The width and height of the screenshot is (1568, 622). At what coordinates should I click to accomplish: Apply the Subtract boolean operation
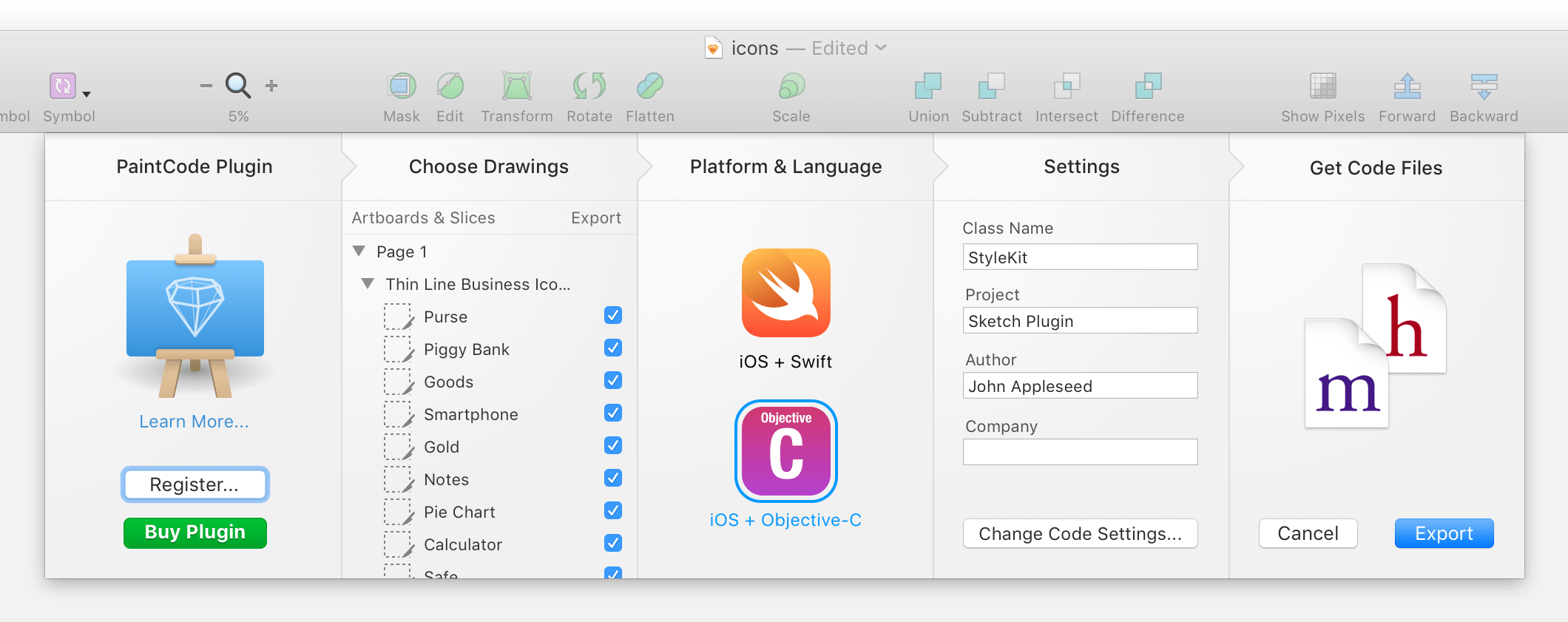coord(992,87)
